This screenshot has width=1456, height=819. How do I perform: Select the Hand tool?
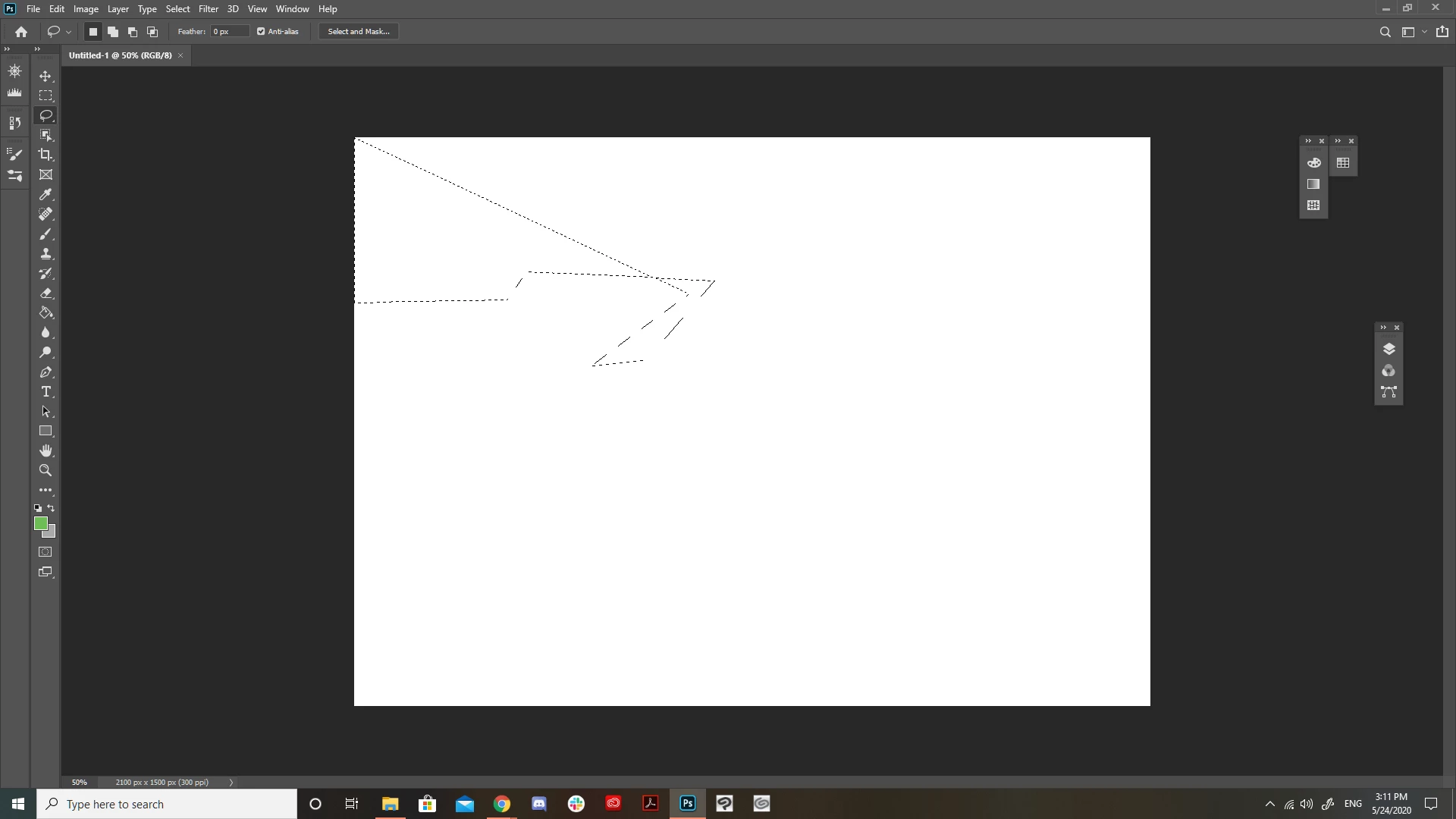tap(45, 451)
